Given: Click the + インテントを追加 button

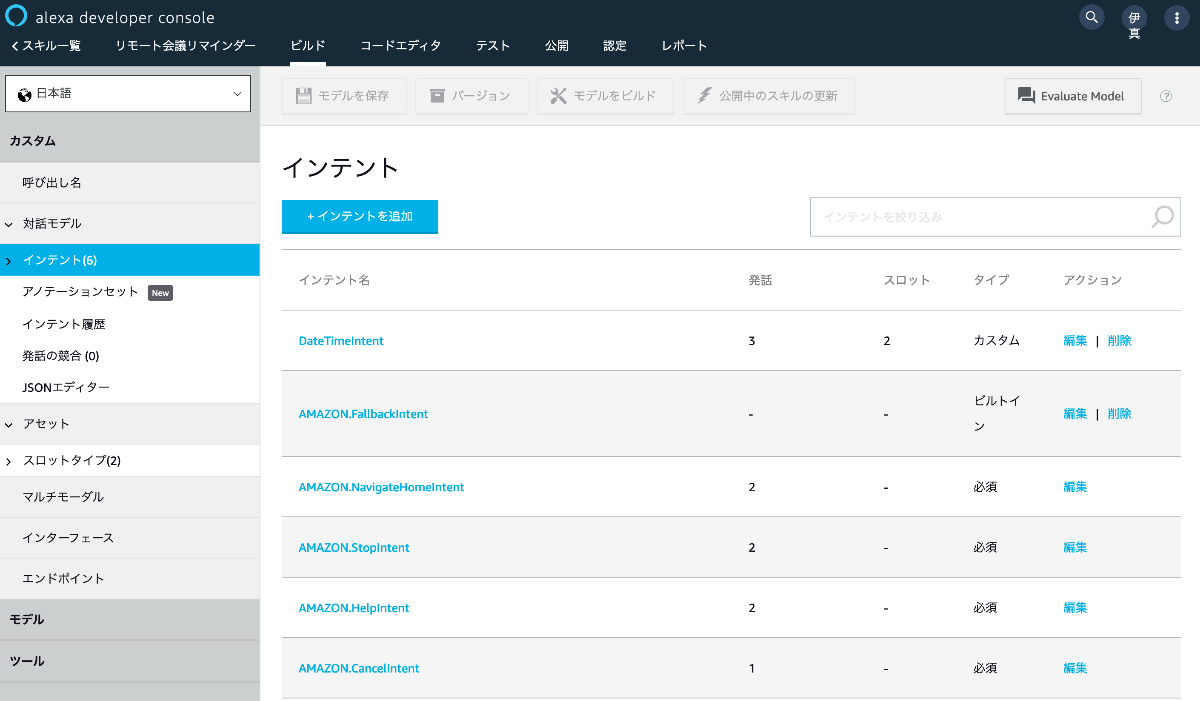Looking at the screenshot, I should pos(360,216).
